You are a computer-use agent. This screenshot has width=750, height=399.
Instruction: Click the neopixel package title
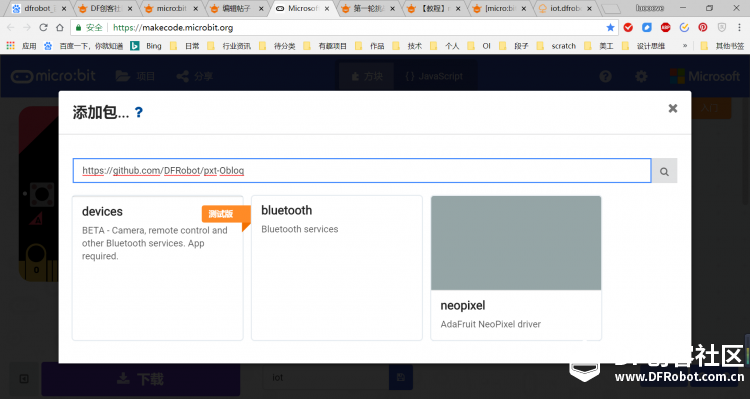click(463, 305)
